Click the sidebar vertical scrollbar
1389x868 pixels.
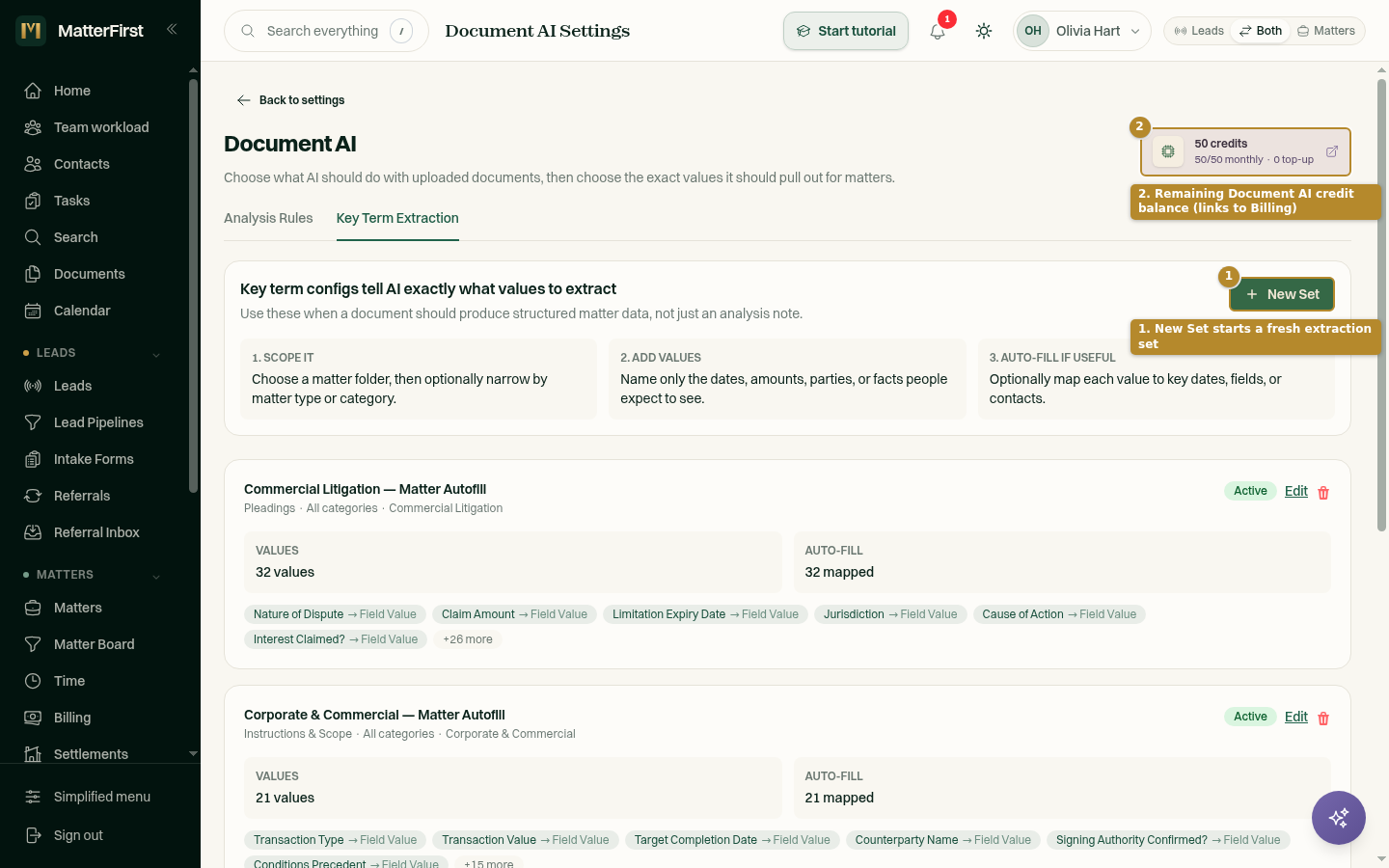point(193,286)
